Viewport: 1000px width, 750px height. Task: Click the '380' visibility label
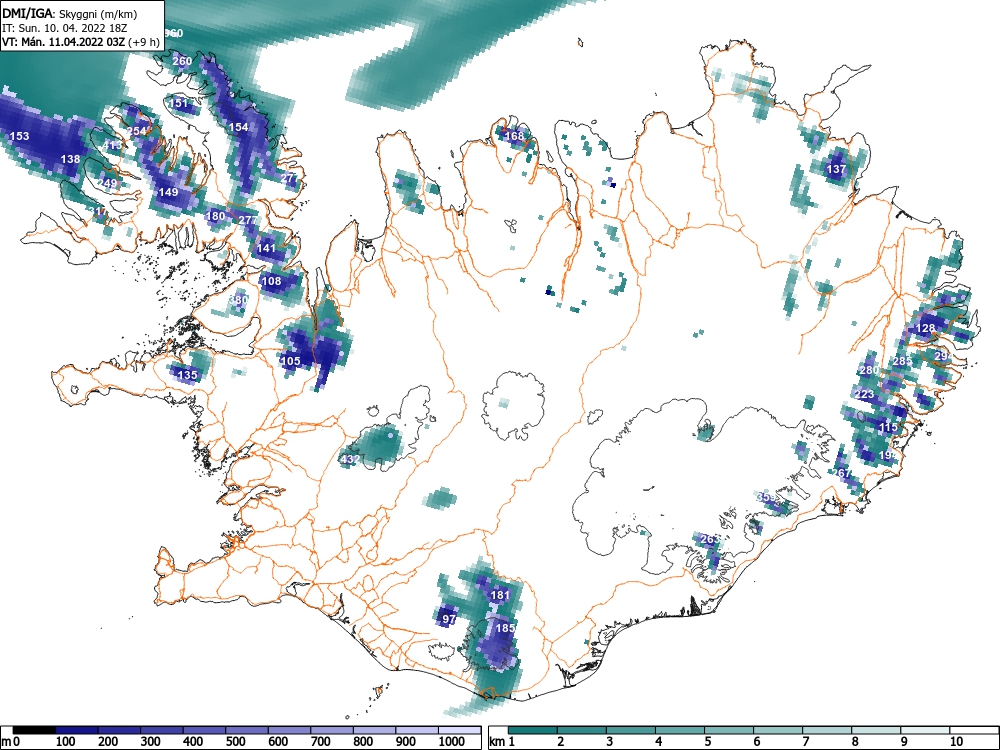pos(239,300)
